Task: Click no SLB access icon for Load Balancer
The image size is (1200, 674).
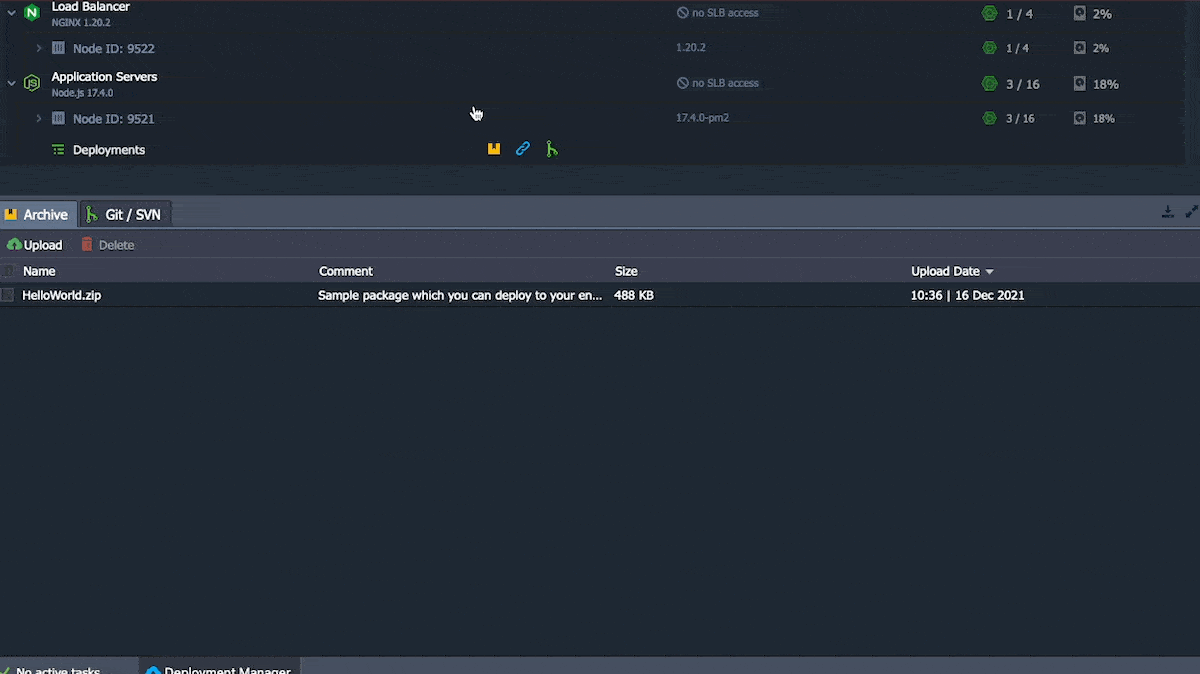Action: click(683, 13)
